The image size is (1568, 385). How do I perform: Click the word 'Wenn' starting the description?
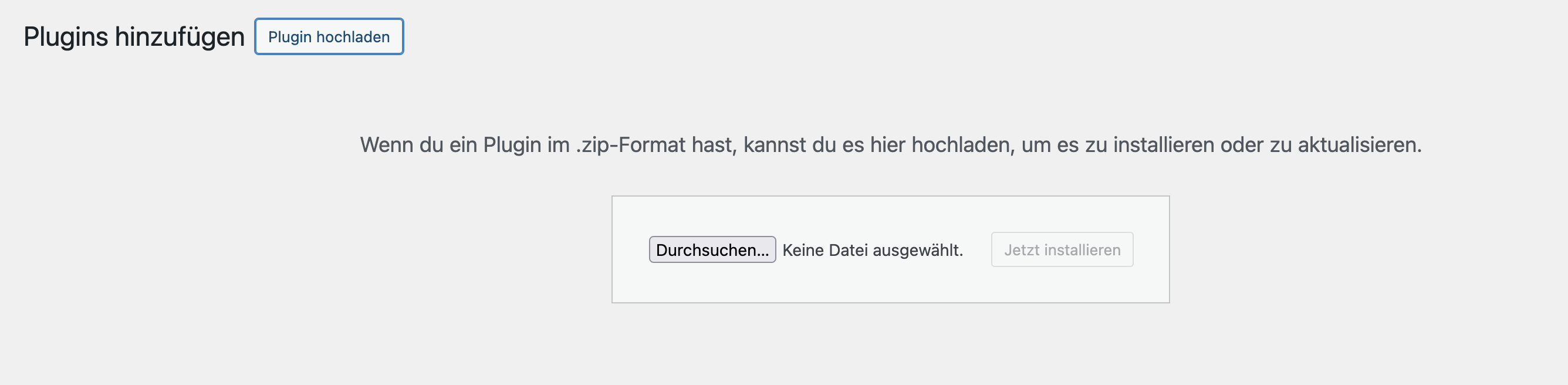[x=387, y=145]
